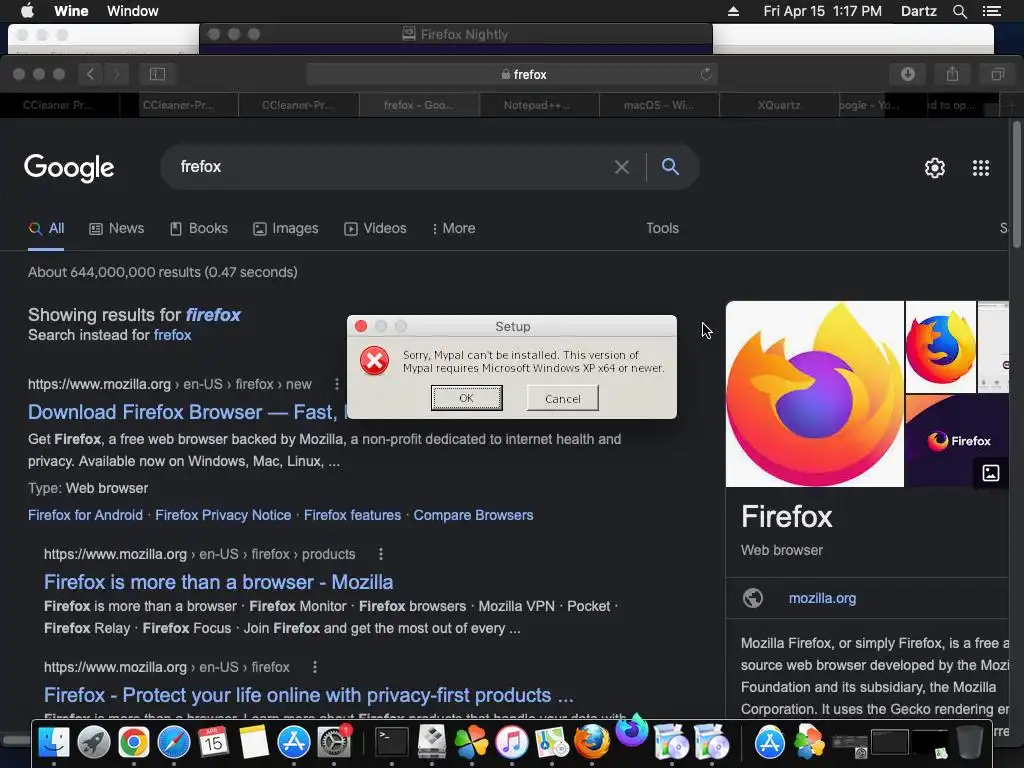Image resolution: width=1024 pixels, height=768 pixels.
Task: Open the Wine menu in menu bar
Action: click(x=71, y=11)
